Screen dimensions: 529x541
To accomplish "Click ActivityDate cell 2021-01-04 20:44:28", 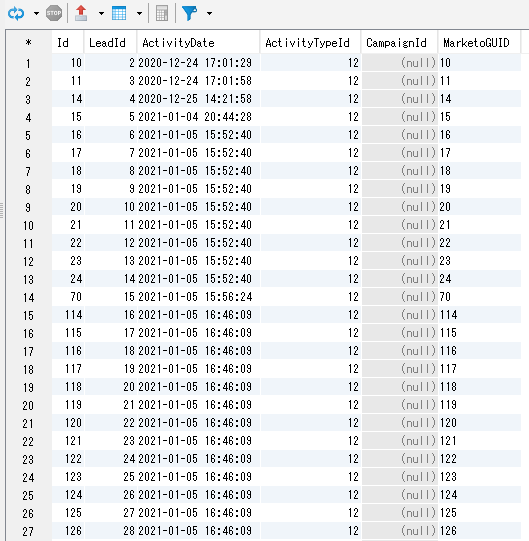I will [199, 117].
